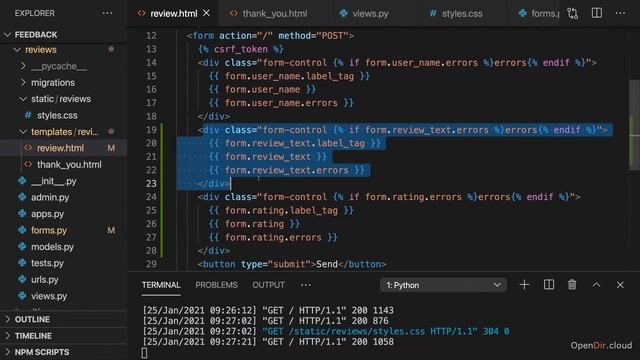Collapse the FEEDBACK root folder
Image resolution: width=640 pixels, height=360 pixels.
coord(7,35)
